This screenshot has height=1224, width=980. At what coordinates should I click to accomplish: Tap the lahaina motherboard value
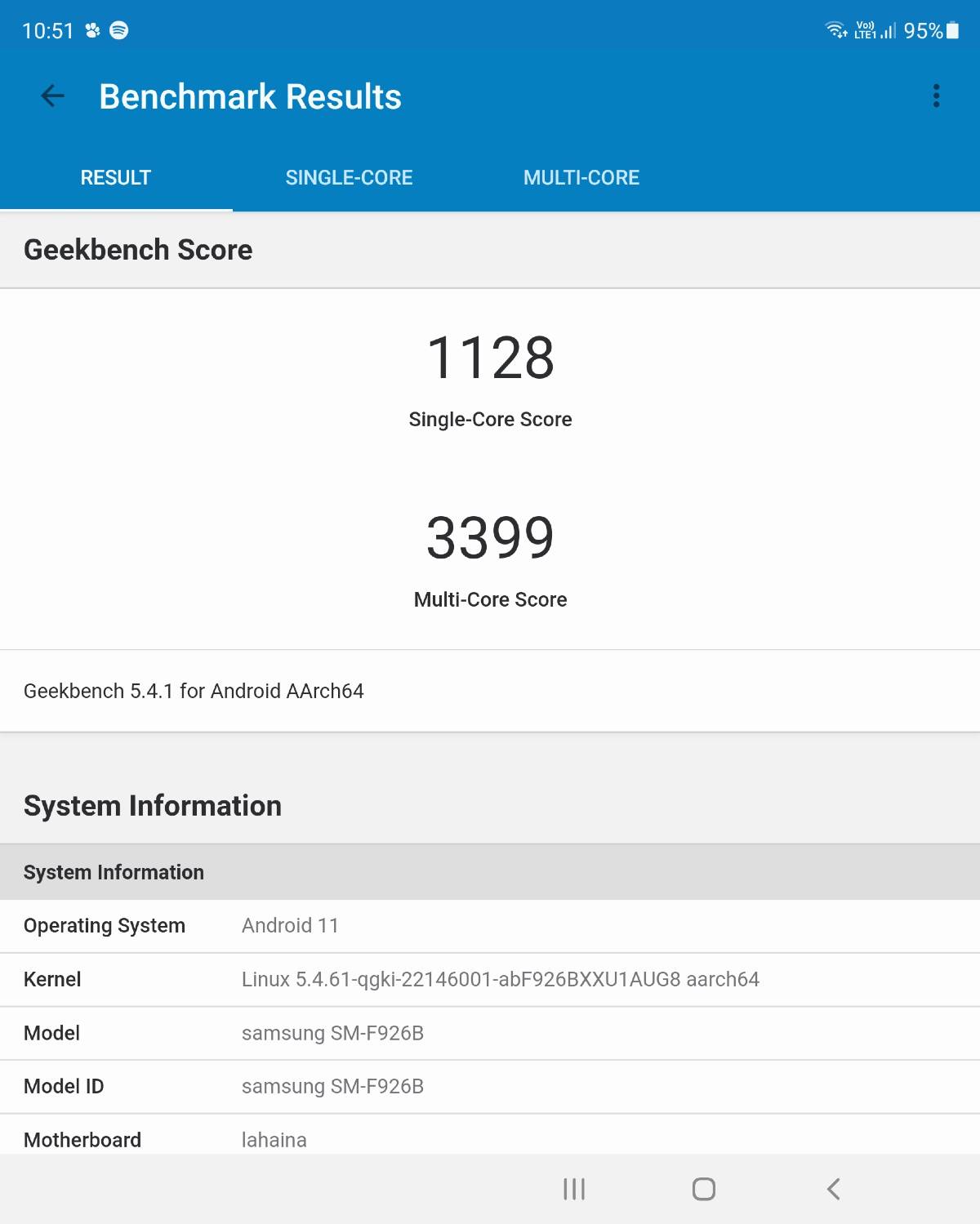click(x=274, y=1140)
